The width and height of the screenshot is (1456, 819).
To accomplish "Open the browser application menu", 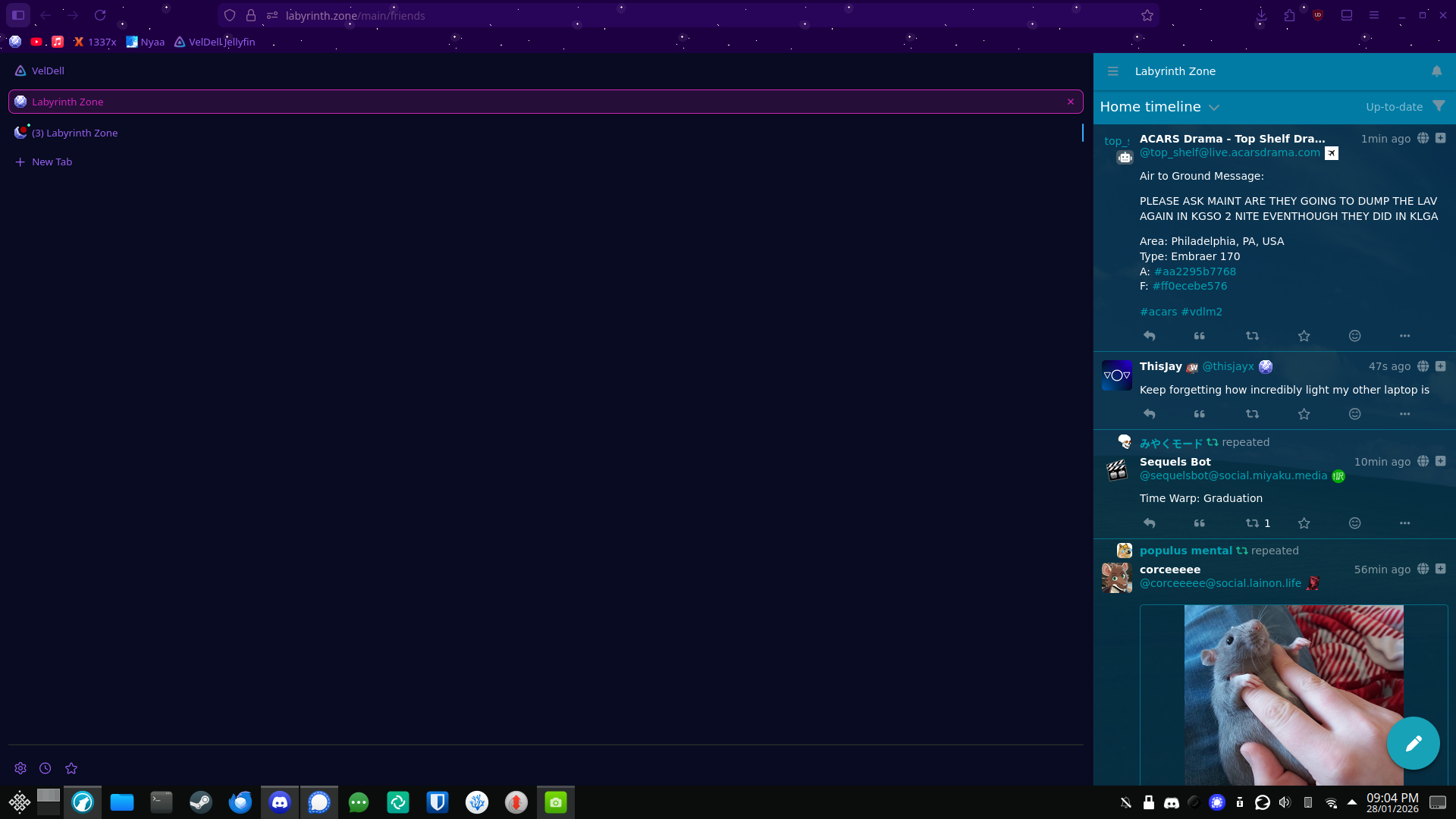I will click(1374, 15).
